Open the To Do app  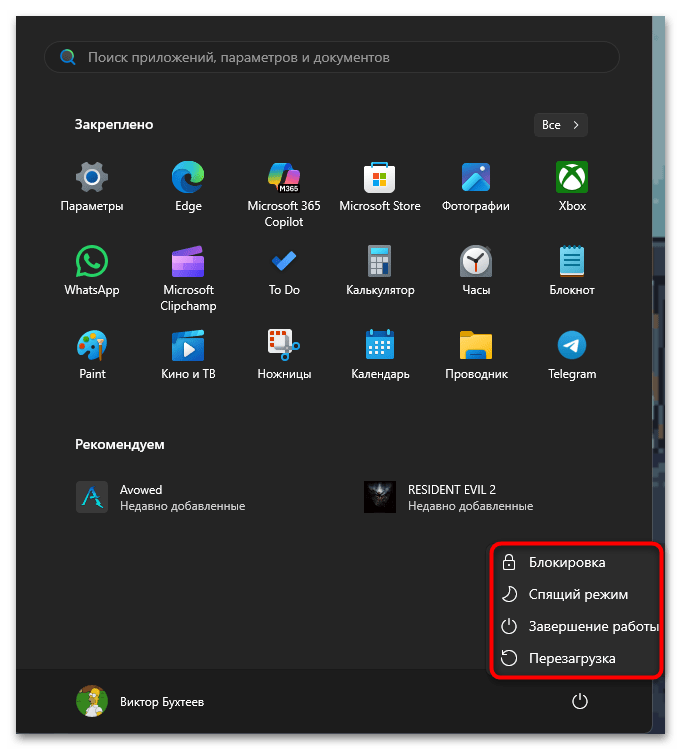click(x=284, y=271)
